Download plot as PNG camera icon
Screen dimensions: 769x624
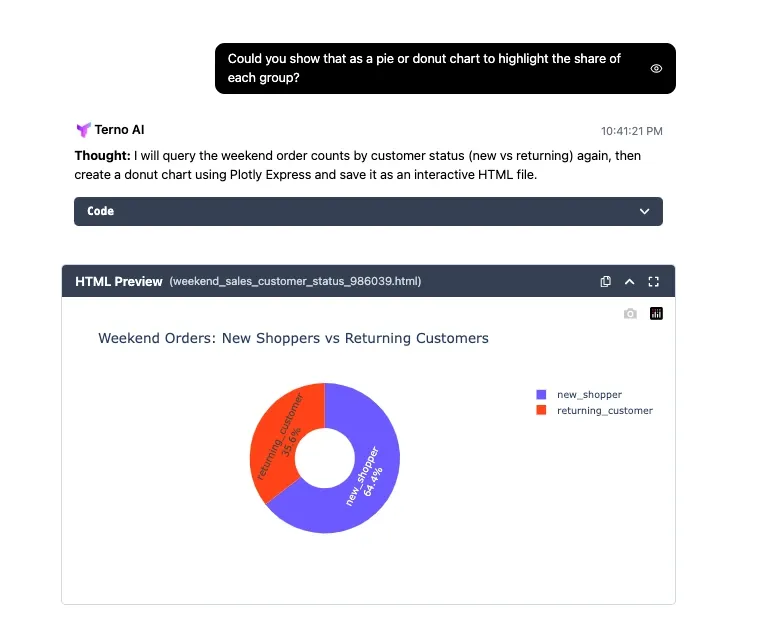pyautogui.click(x=630, y=313)
